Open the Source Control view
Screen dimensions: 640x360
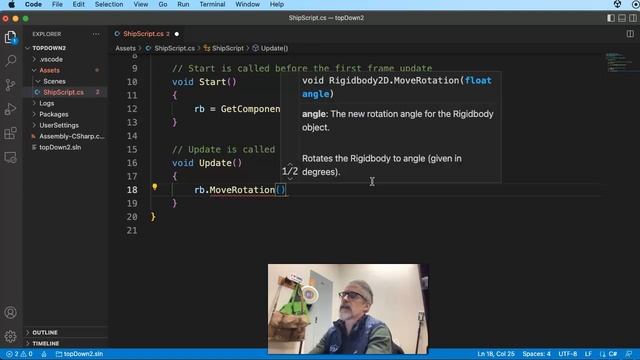pyautogui.click(x=11, y=85)
